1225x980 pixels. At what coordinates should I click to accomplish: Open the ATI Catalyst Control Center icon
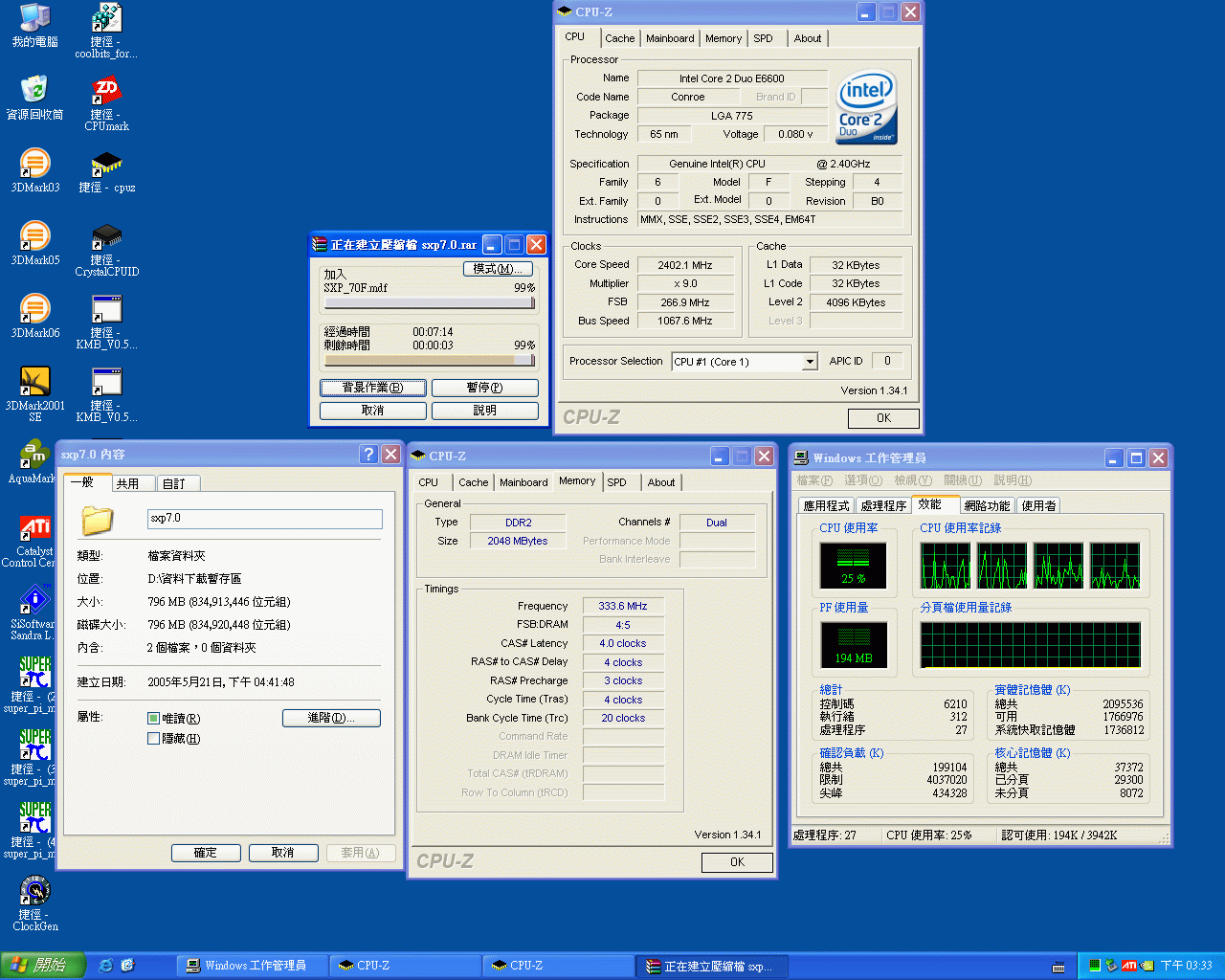tap(32, 541)
